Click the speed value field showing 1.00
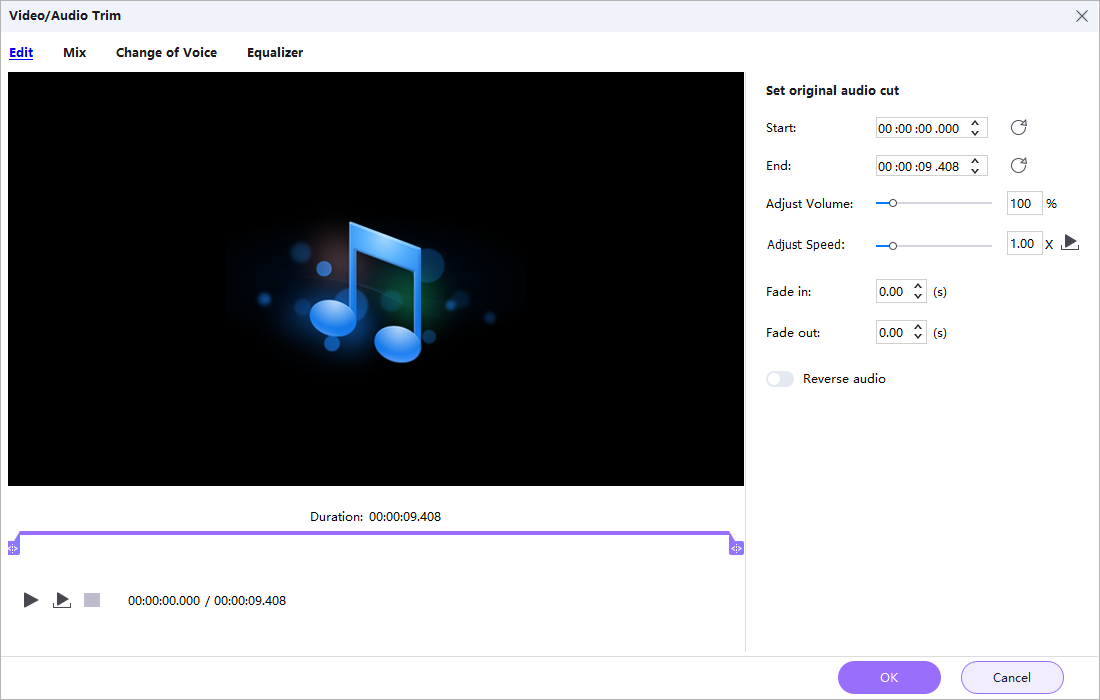 point(1024,243)
